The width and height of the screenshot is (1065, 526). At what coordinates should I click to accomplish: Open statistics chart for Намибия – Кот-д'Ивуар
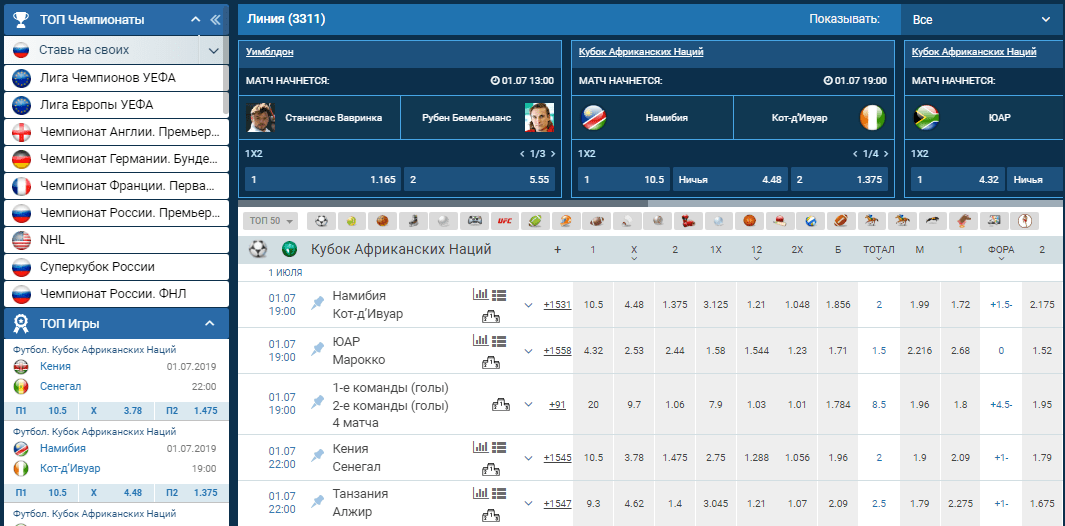(x=480, y=294)
